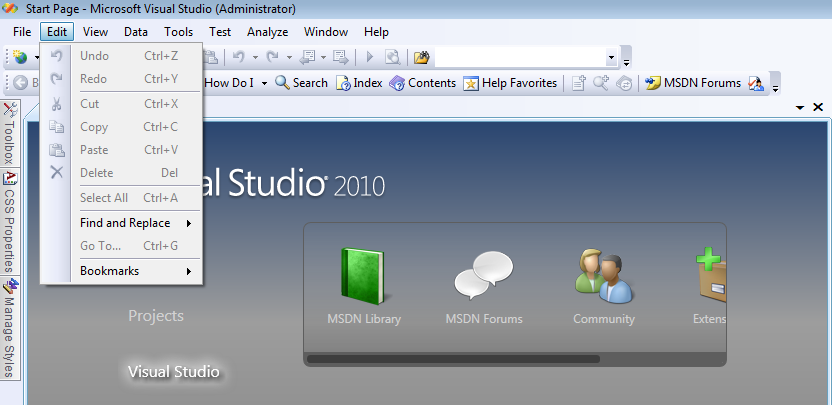Open the Toolbox side tab
The height and width of the screenshot is (405, 832).
tap(10, 133)
